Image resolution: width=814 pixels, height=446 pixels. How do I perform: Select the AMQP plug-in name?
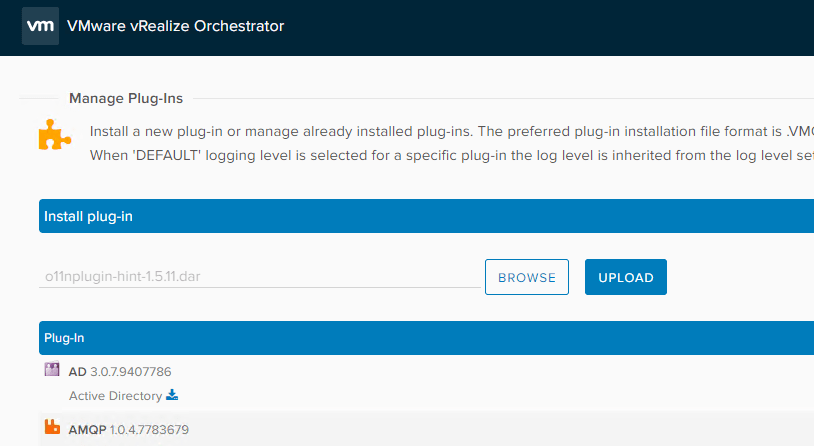pyautogui.click(x=87, y=430)
